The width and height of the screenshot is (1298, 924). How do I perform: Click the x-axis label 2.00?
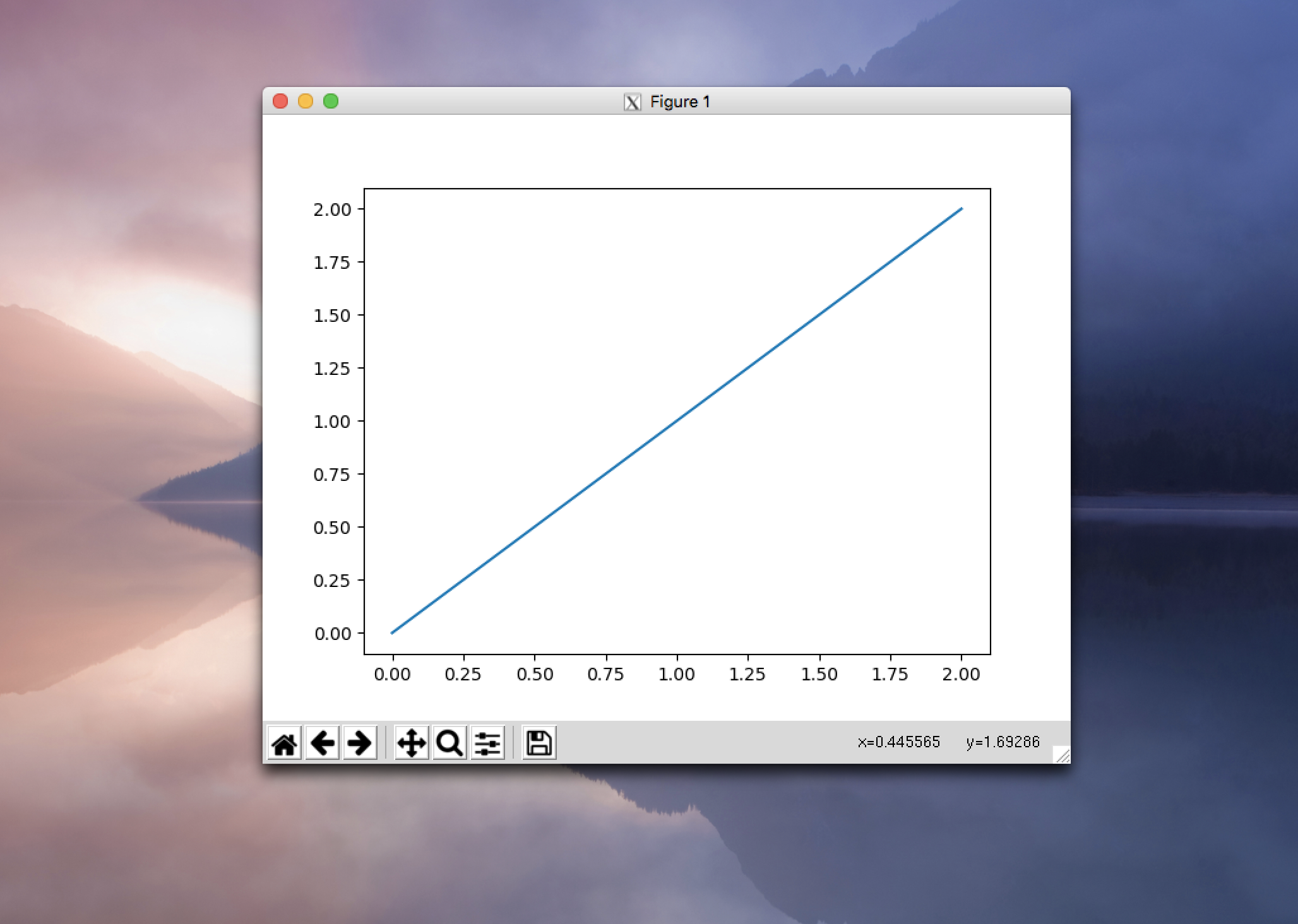pos(962,675)
